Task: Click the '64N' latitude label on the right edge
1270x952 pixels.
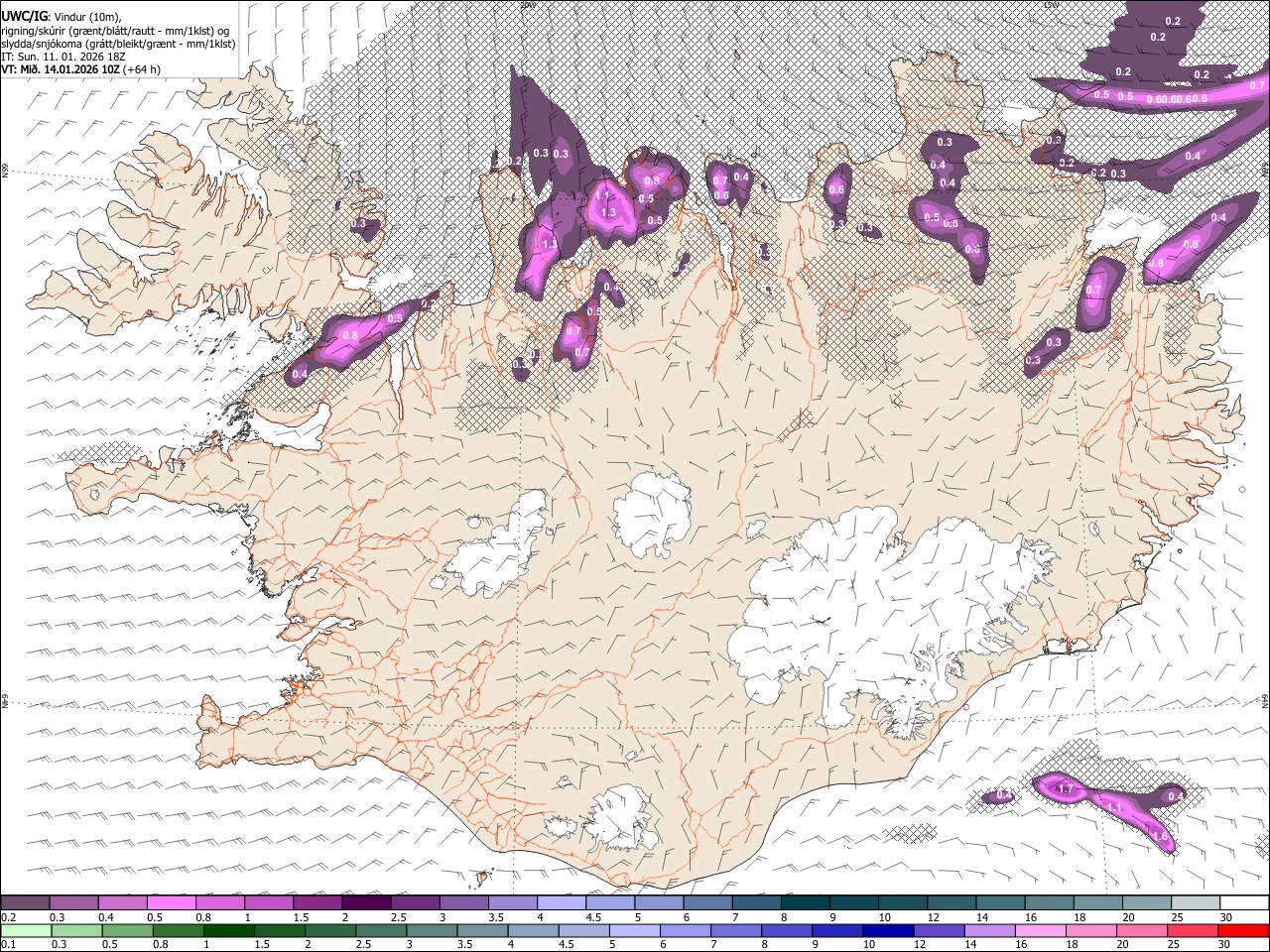Action: click(1265, 702)
